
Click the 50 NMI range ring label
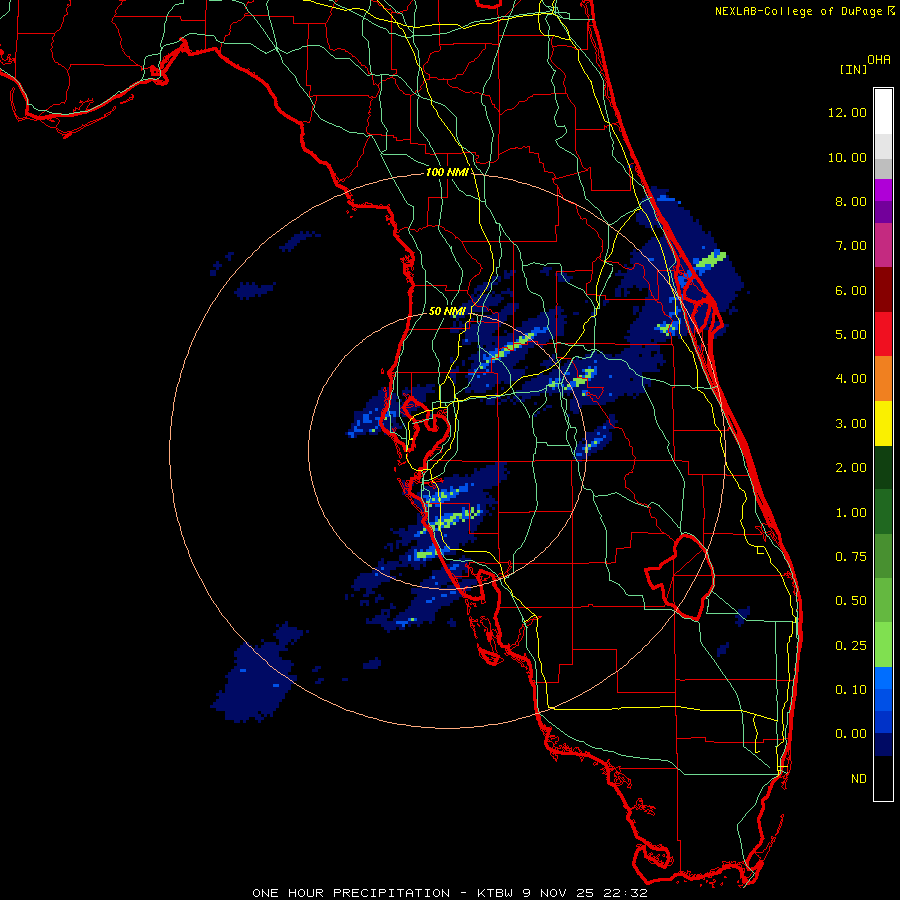click(447, 311)
